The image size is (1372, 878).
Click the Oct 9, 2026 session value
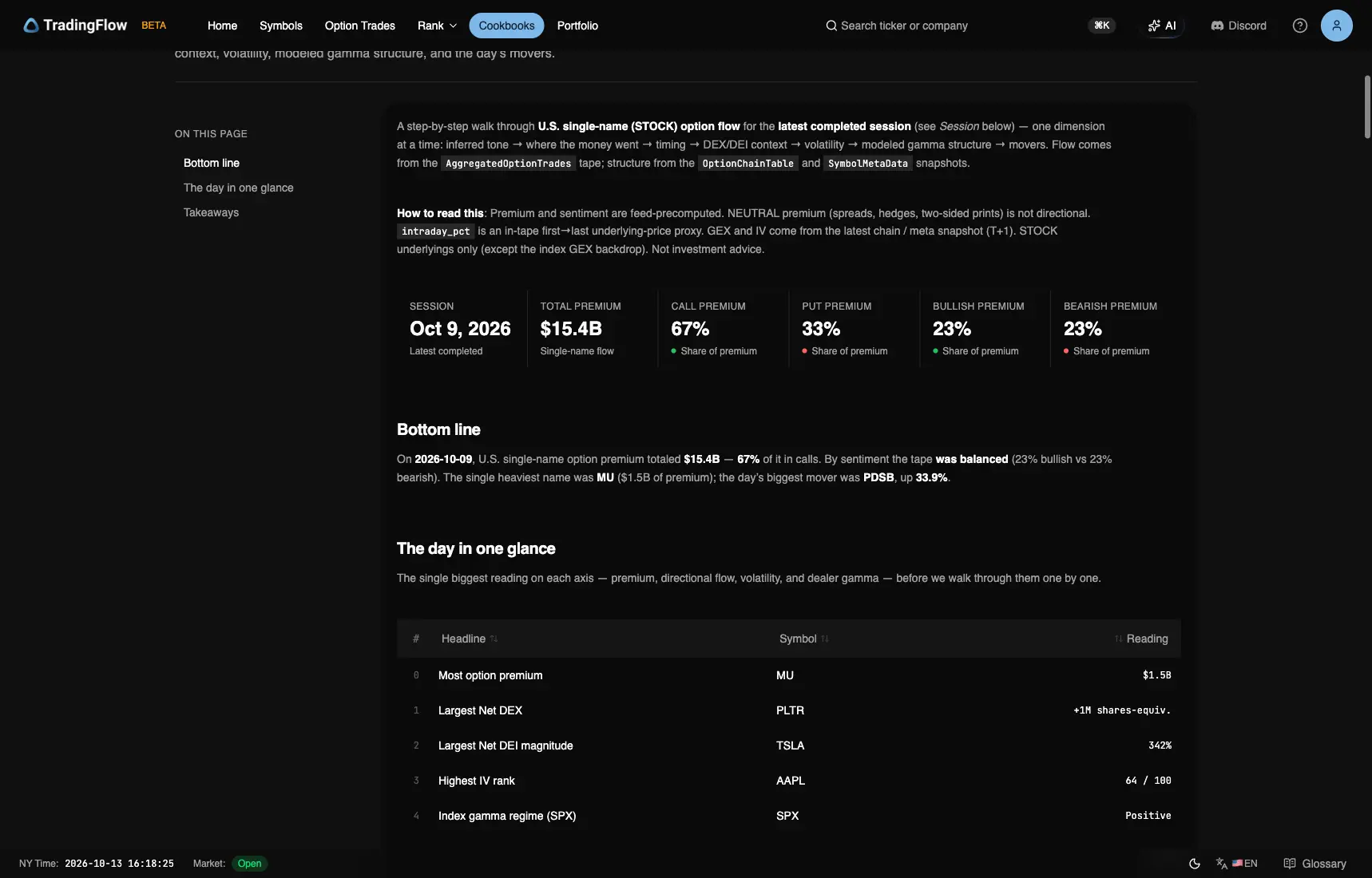(460, 329)
